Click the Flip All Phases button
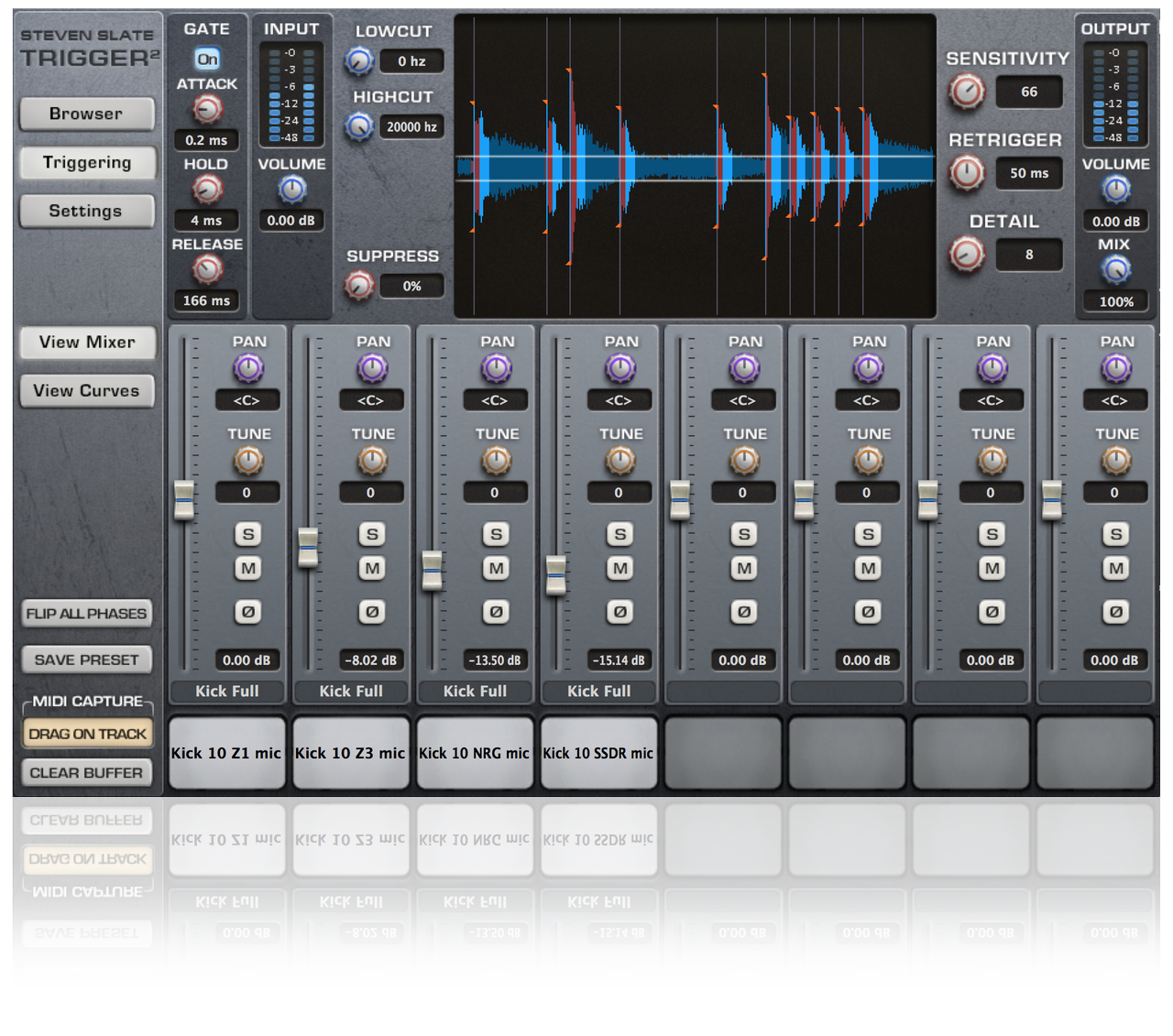This screenshot has height=1036, width=1173. point(87,614)
